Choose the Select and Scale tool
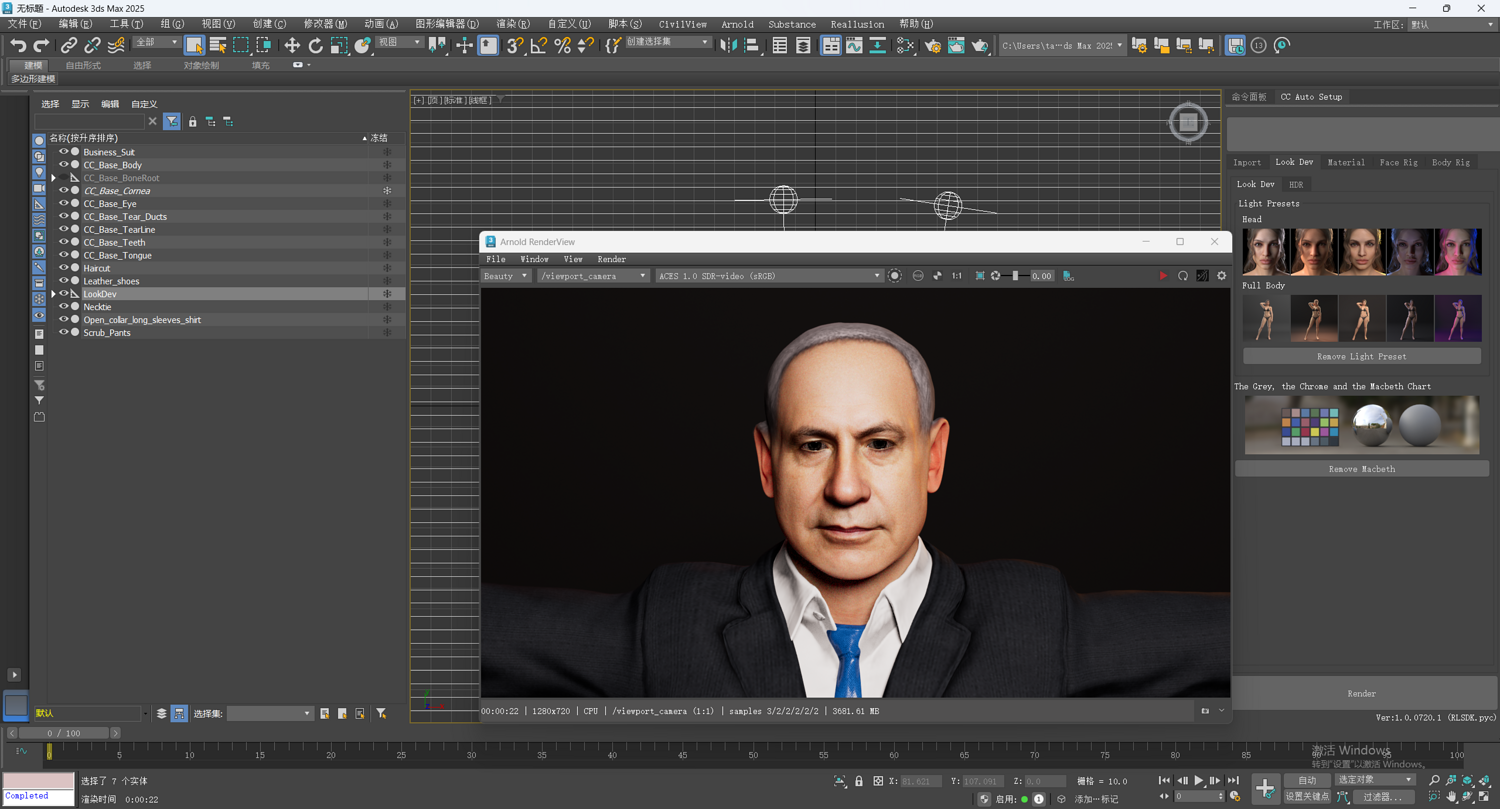The width and height of the screenshot is (1500, 809). point(339,45)
